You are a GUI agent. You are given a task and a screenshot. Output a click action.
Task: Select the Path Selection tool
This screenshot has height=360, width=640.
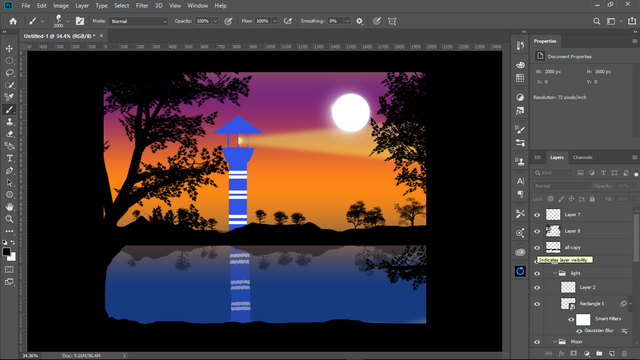(x=9, y=183)
